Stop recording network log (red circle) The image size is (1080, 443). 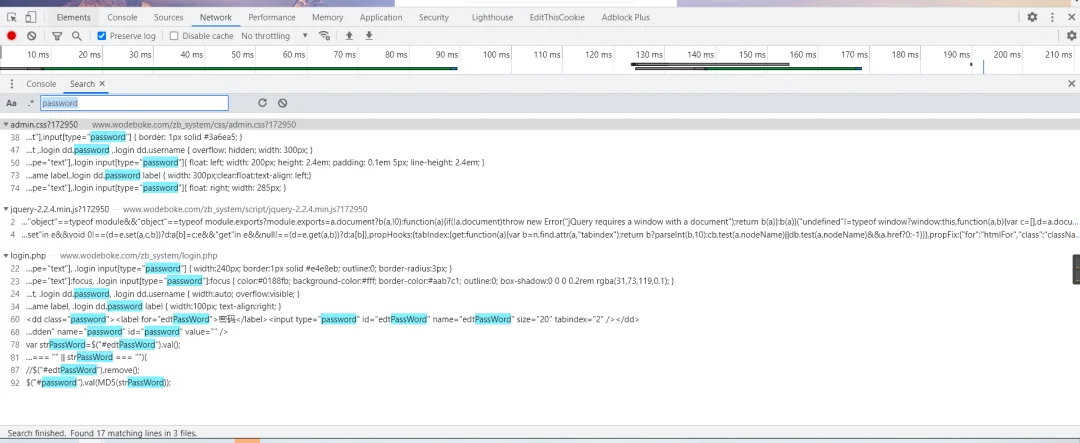point(12,36)
